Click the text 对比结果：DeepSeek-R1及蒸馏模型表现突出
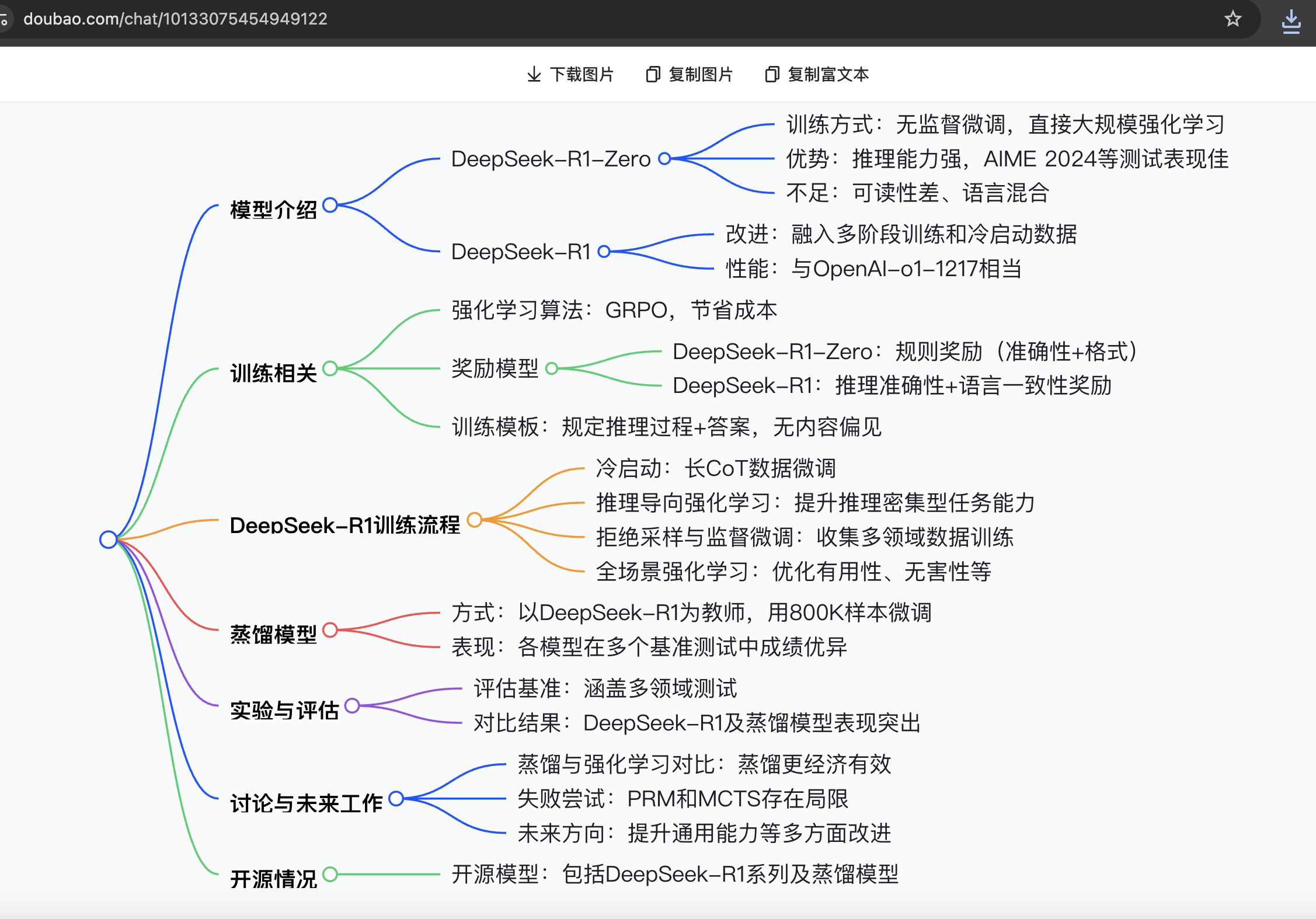 [697, 723]
